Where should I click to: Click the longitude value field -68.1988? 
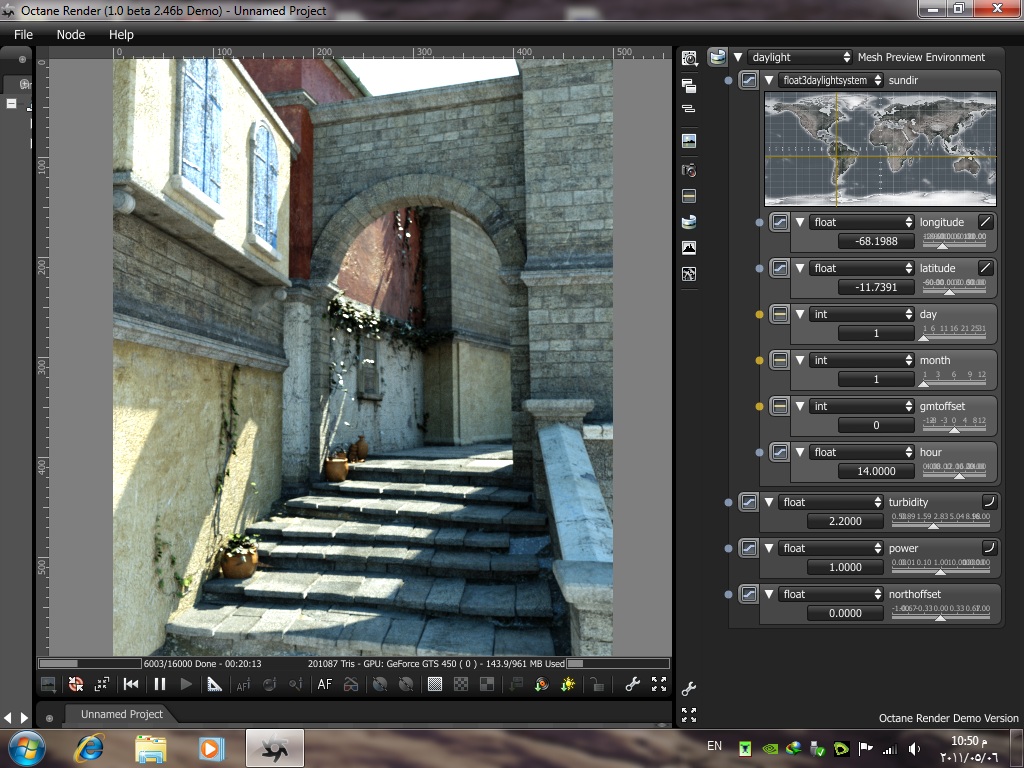(x=876, y=241)
